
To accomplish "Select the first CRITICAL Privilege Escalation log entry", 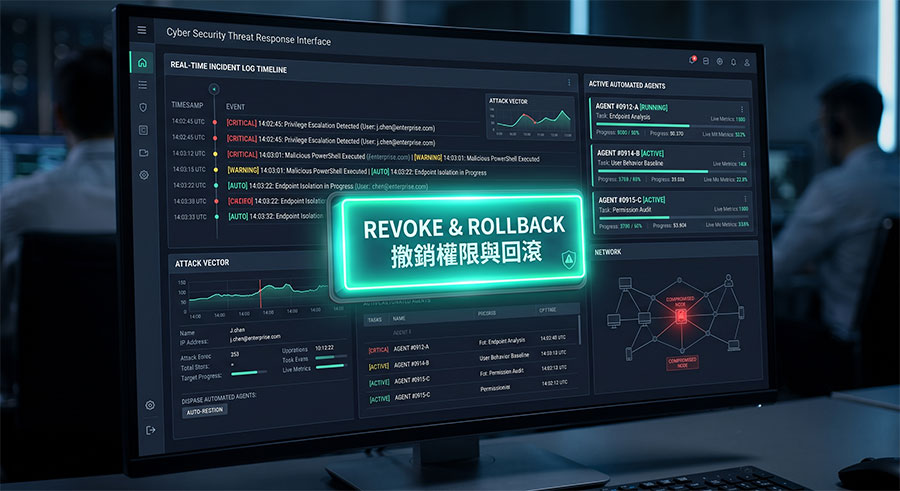I will pyautogui.click(x=331, y=125).
